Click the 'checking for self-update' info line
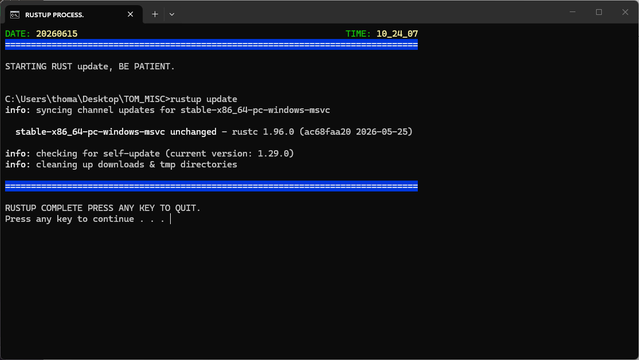This screenshot has width=639, height=360. tap(149, 154)
